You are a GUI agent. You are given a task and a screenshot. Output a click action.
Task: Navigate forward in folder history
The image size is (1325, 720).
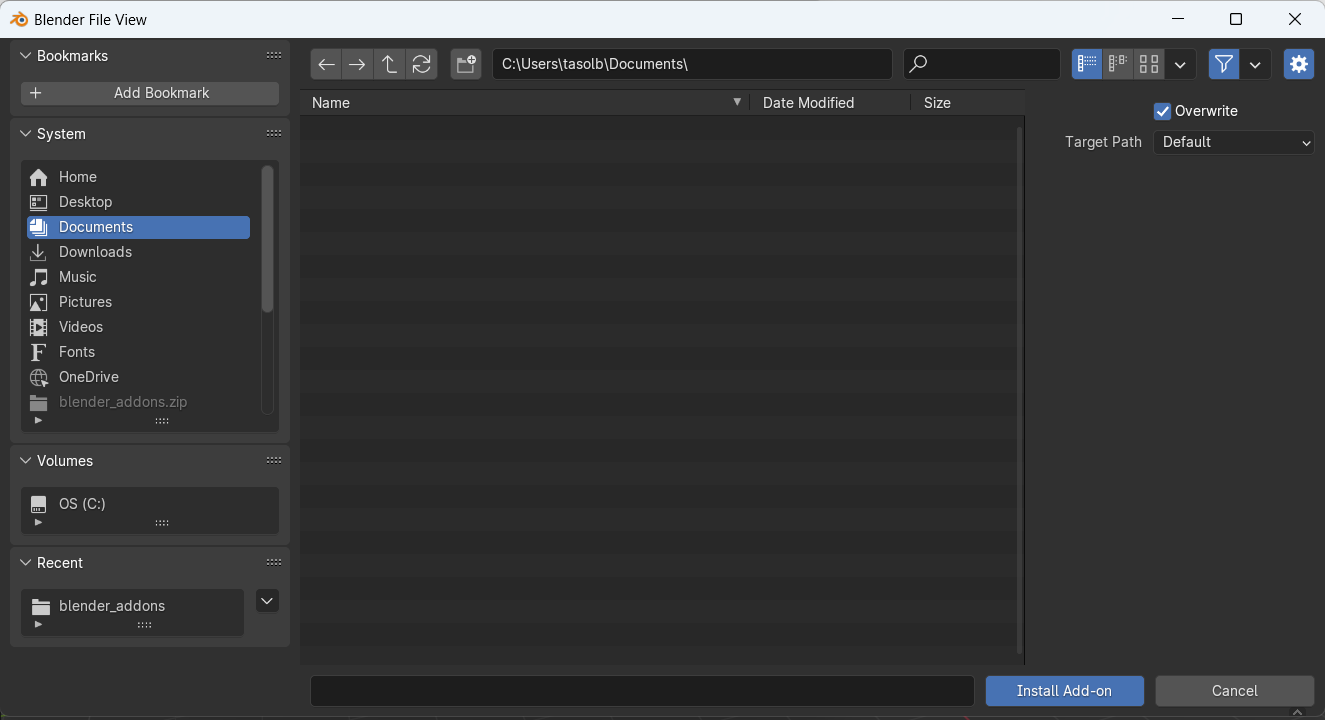point(357,63)
